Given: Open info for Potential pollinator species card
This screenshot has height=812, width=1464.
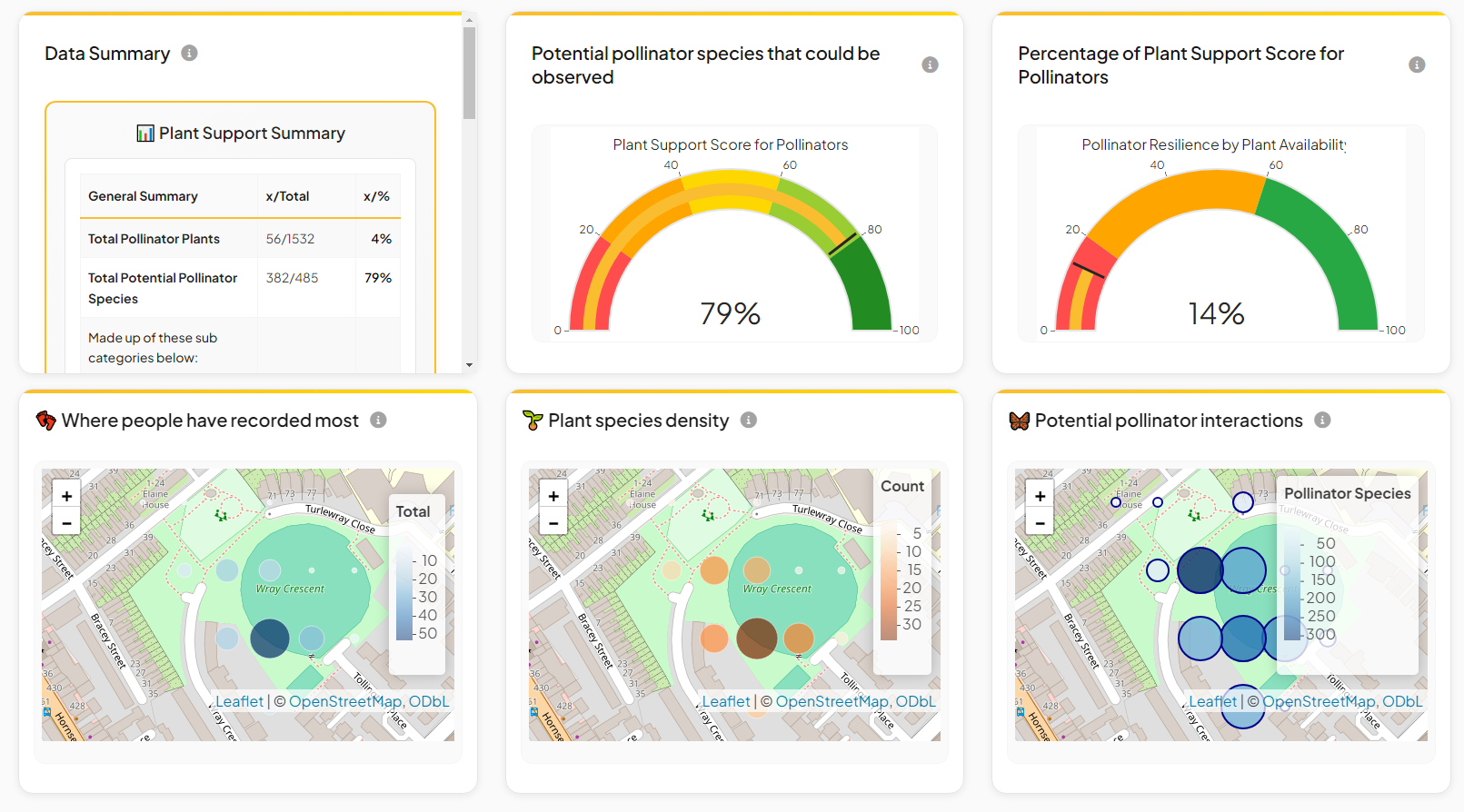Looking at the screenshot, I should (930, 65).
